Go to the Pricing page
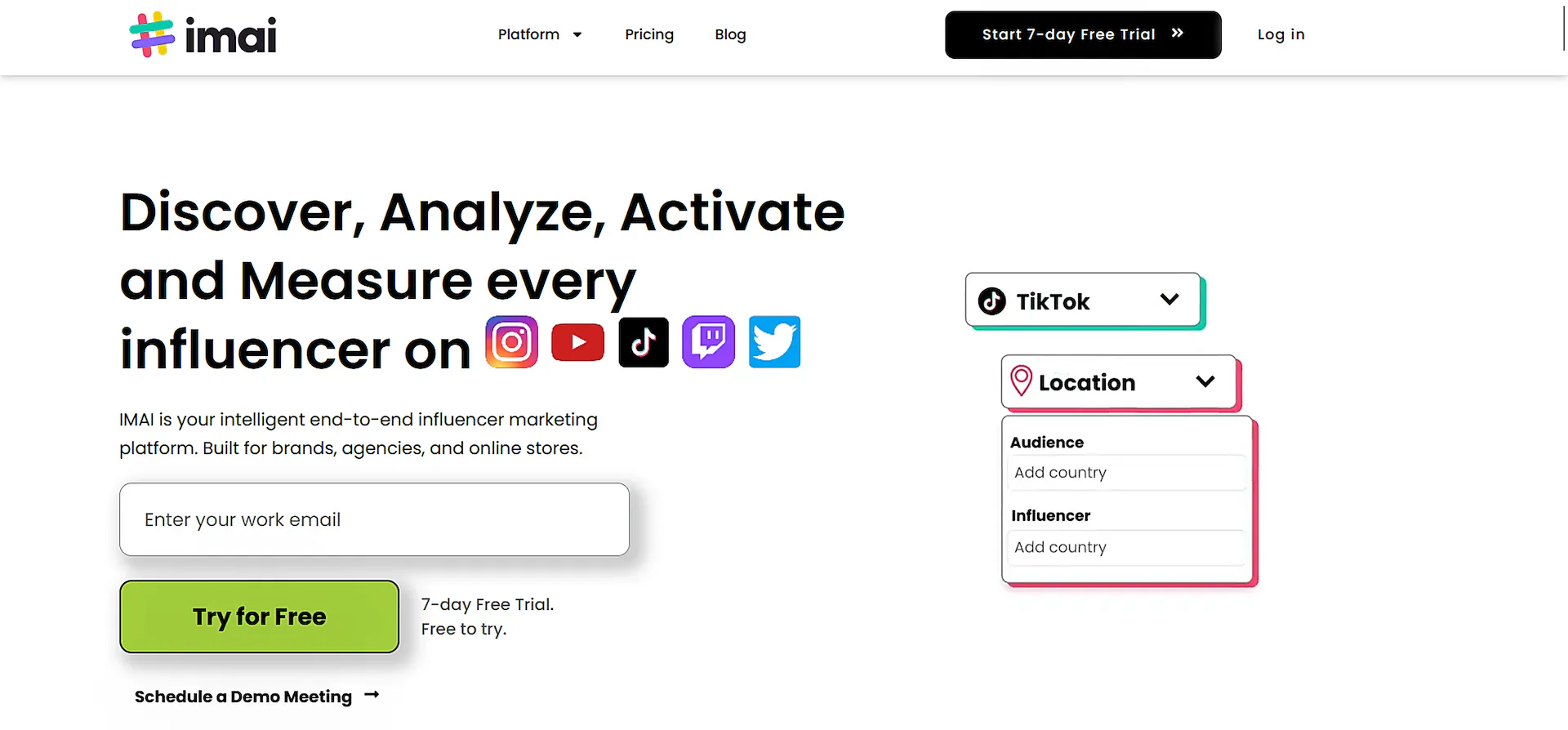 pyautogui.click(x=649, y=34)
